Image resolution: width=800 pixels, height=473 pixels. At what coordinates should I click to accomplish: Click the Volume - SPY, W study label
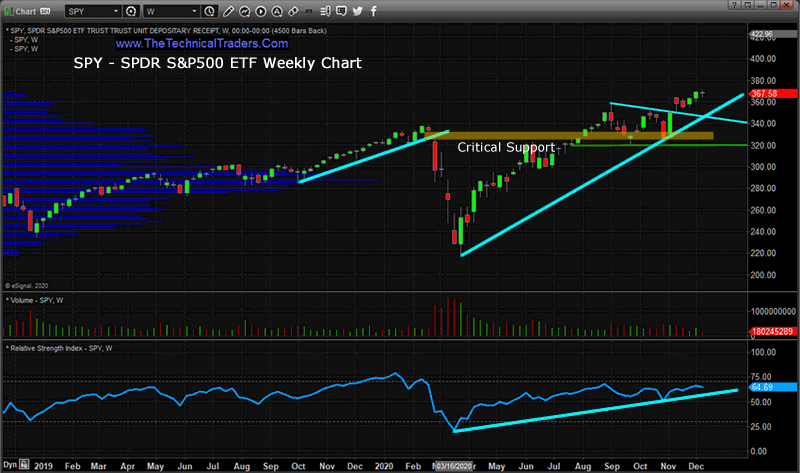(x=35, y=300)
